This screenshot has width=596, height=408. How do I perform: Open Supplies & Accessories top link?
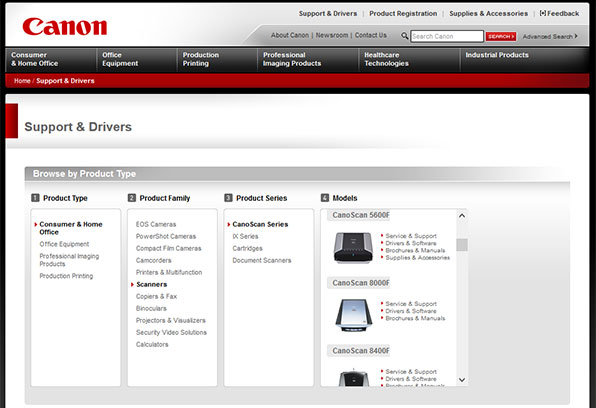click(x=488, y=13)
